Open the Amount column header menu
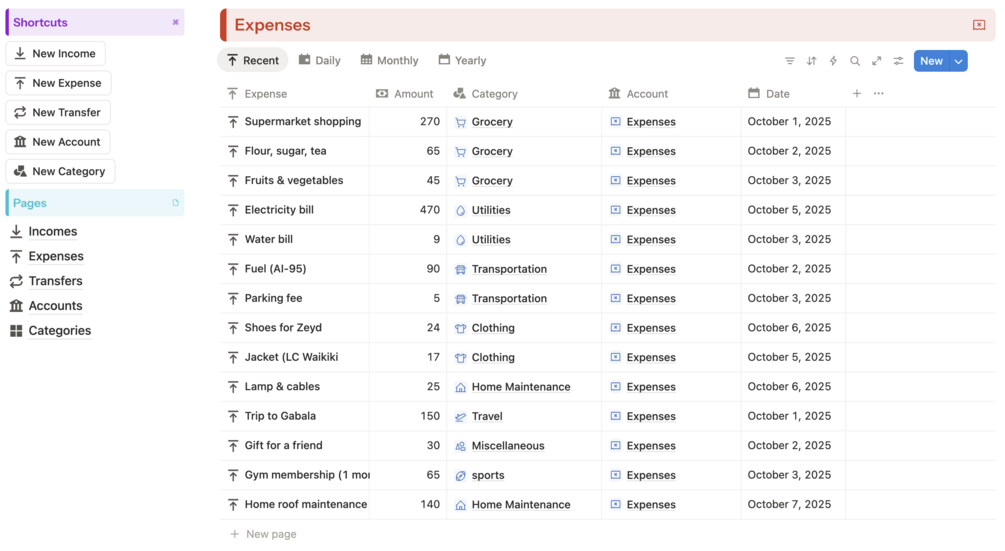The image size is (1005, 551). [x=405, y=94]
